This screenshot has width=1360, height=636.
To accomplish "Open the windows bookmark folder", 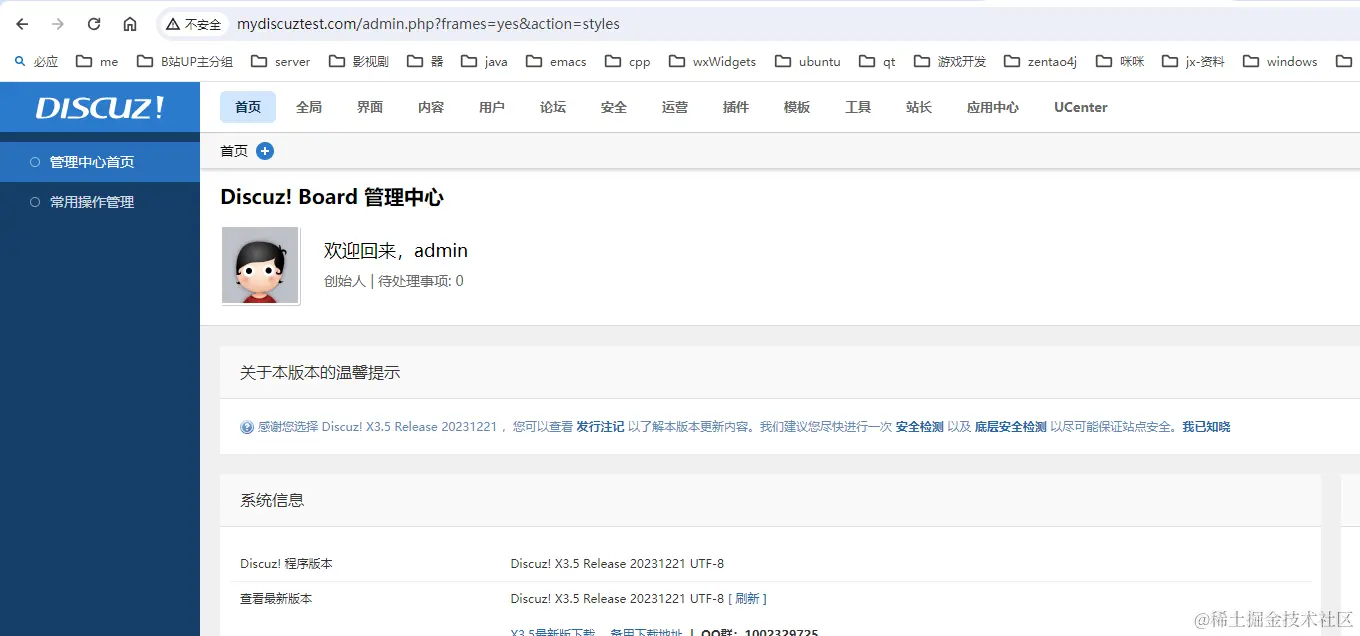I will pos(1281,61).
